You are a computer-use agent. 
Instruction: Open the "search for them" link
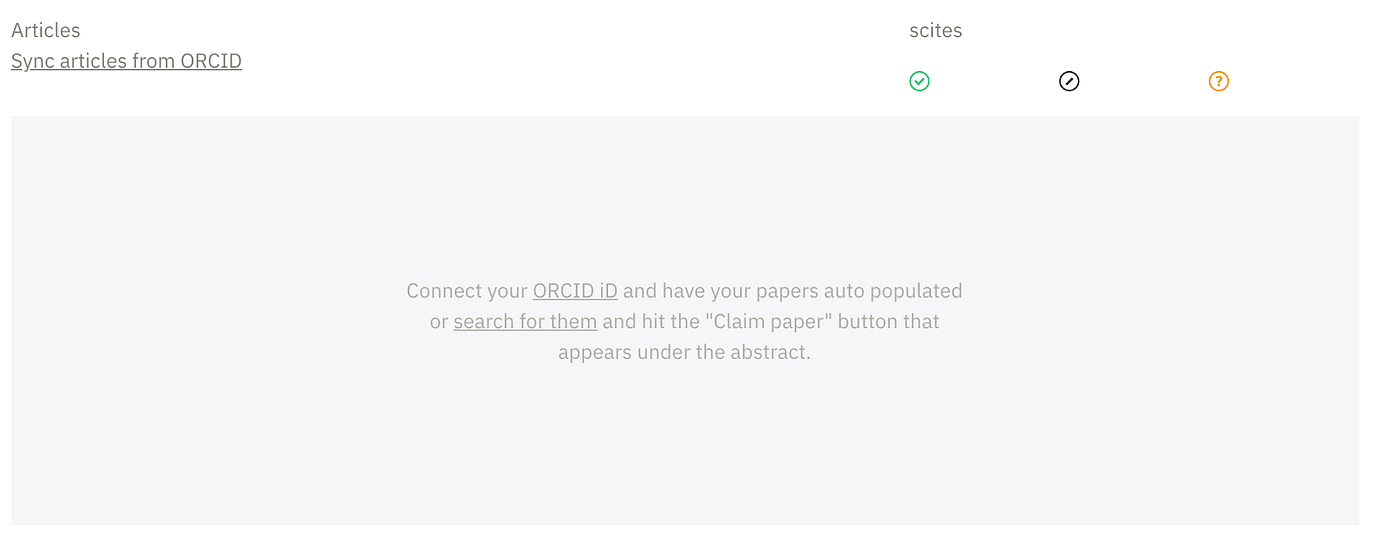[x=525, y=322]
